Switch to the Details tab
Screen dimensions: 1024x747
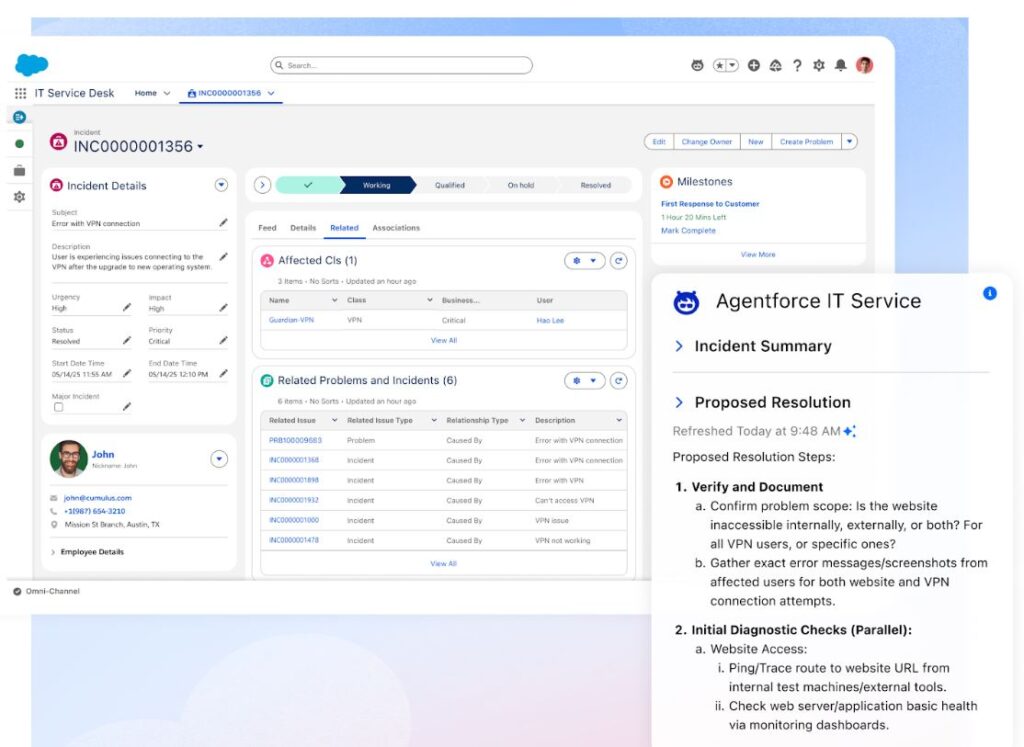[303, 228]
